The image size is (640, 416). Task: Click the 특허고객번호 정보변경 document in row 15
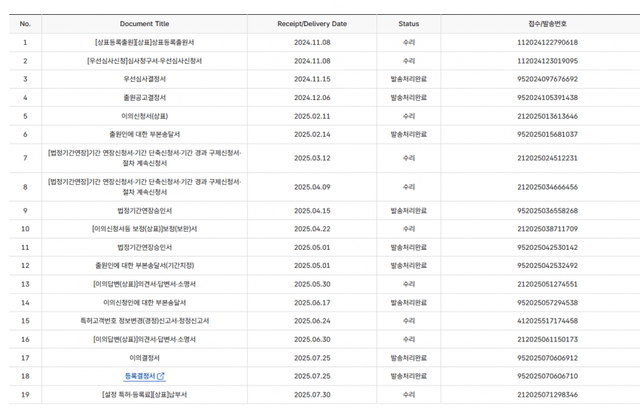tap(144, 320)
